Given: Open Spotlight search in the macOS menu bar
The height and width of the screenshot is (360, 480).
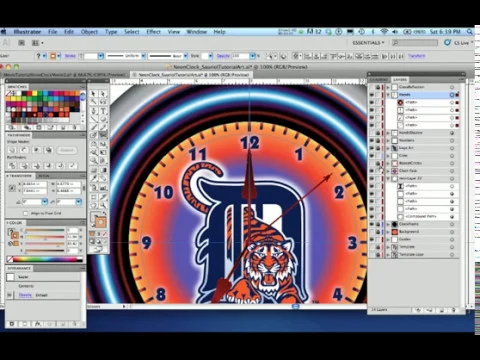Looking at the screenshot, I should click(x=469, y=32).
